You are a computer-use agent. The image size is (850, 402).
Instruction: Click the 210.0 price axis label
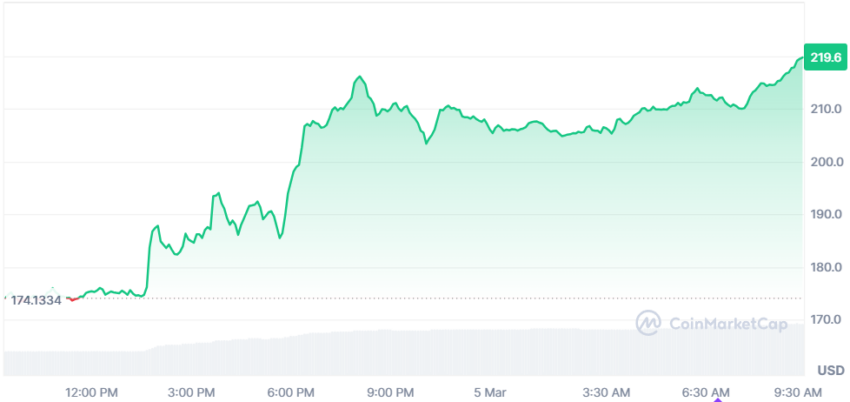pyautogui.click(x=827, y=109)
